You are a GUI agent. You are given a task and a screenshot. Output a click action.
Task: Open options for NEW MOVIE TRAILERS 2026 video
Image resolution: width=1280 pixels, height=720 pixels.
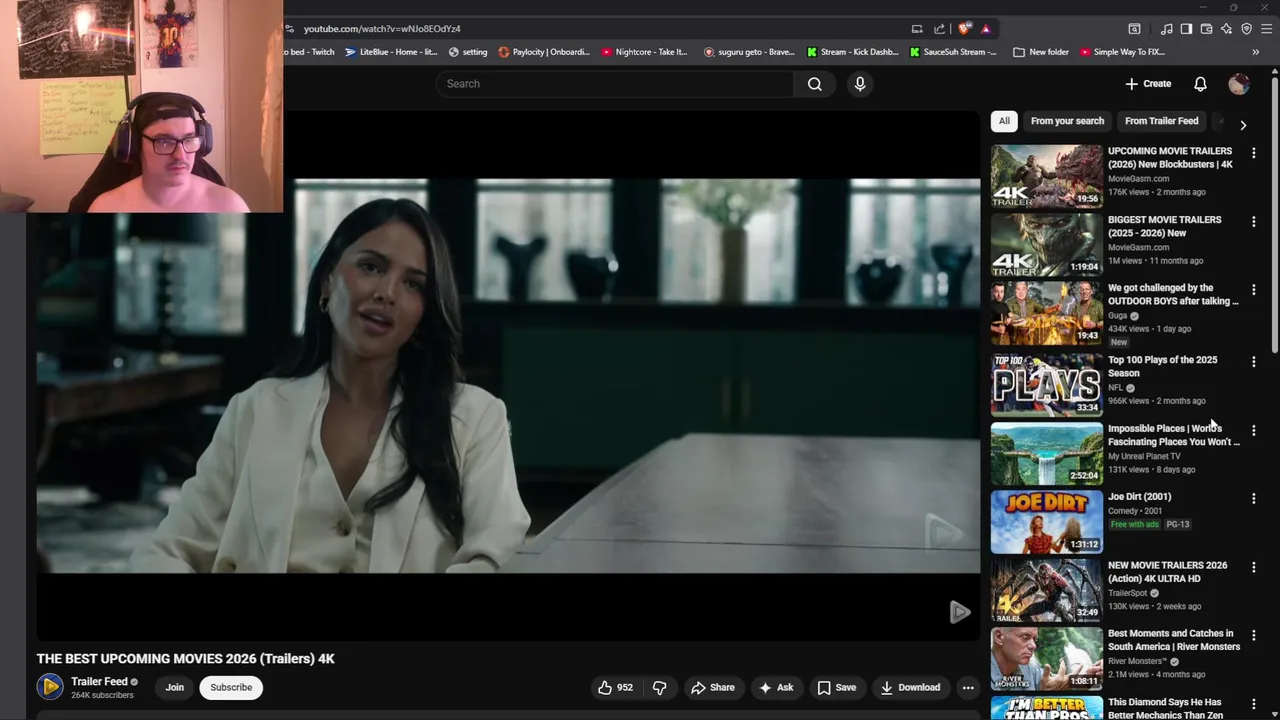1253,567
